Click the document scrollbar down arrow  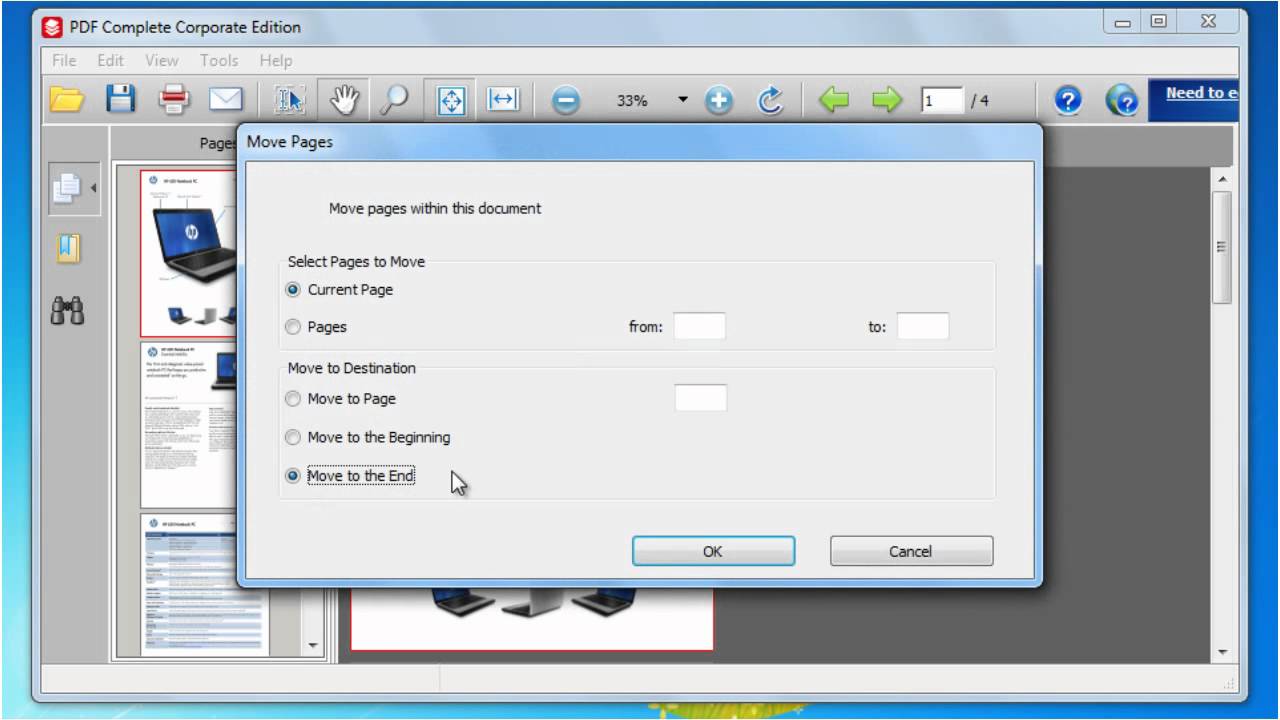1222,652
